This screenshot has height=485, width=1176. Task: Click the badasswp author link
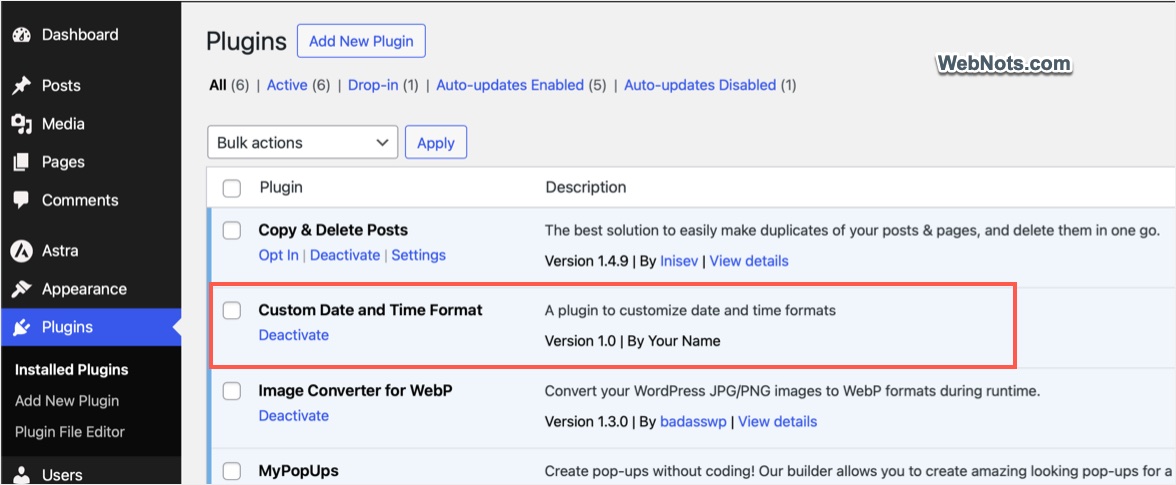tap(693, 421)
